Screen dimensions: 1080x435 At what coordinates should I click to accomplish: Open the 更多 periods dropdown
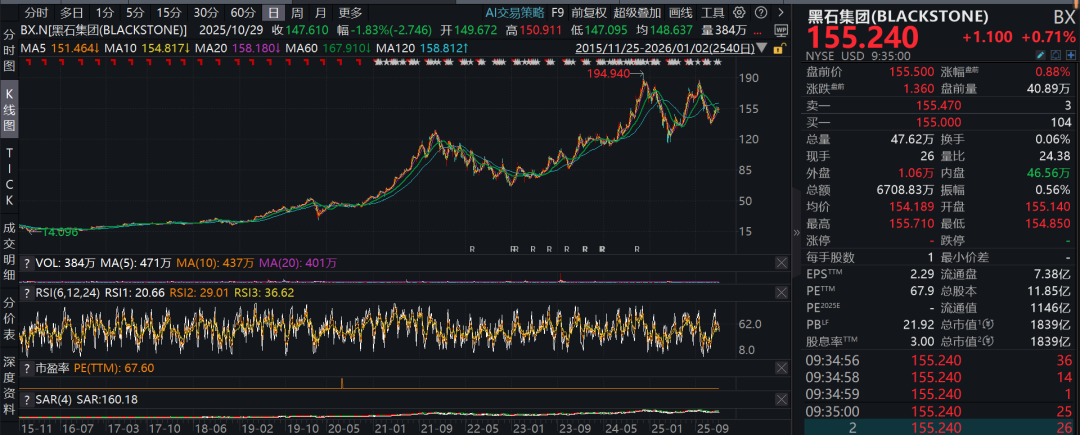pos(350,13)
